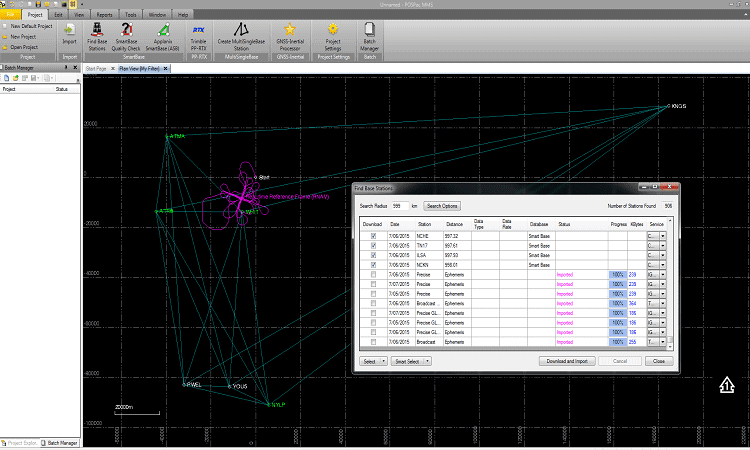Open Service dropdown in NCHE row
The image size is (750, 450).
663,236
